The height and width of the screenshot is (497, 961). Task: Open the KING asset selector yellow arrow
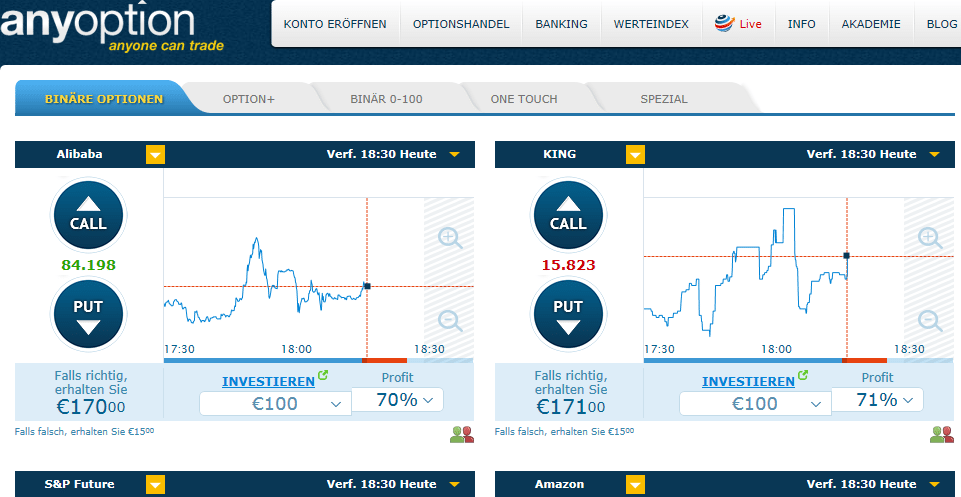[x=636, y=154]
